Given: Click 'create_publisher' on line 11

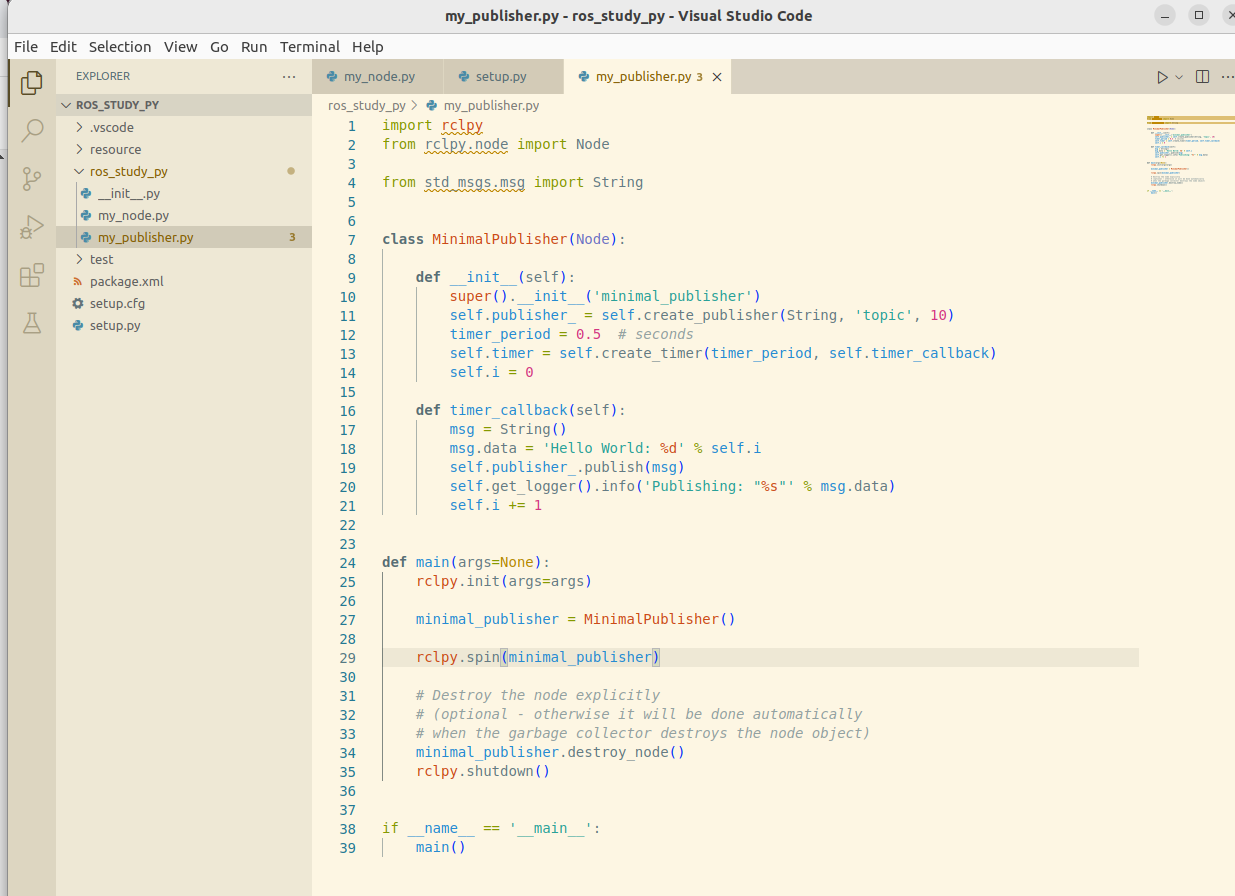Looking at the screenshot, I should click(711, 315).
